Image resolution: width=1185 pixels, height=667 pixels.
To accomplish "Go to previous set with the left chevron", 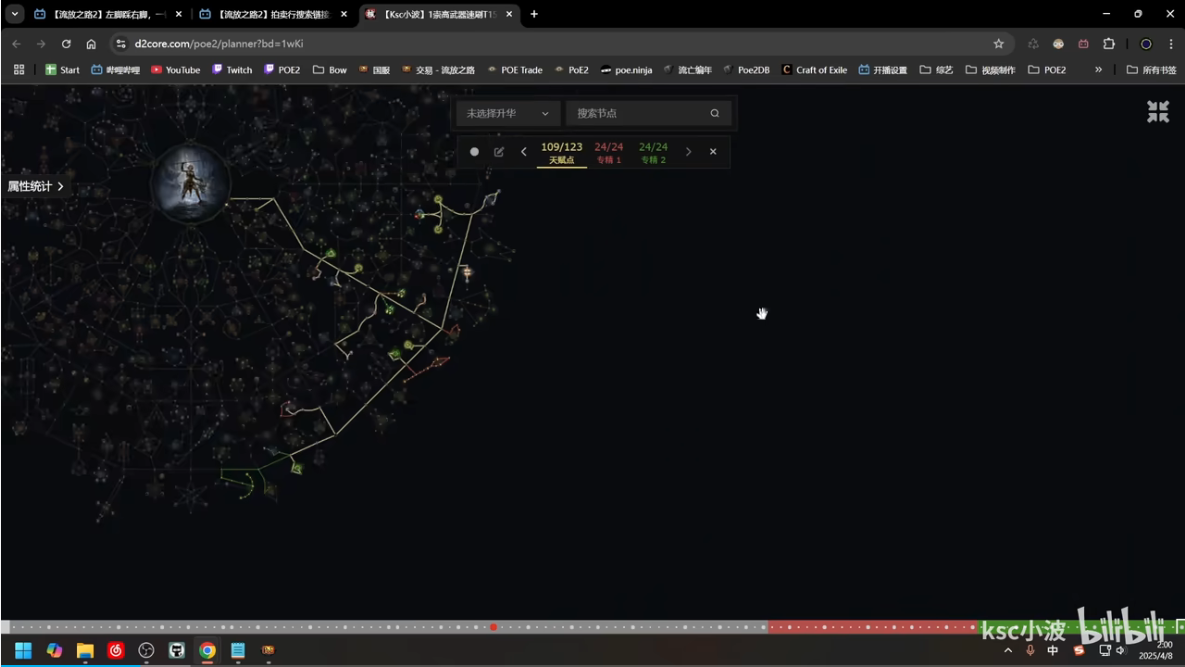I will (524, 152).
